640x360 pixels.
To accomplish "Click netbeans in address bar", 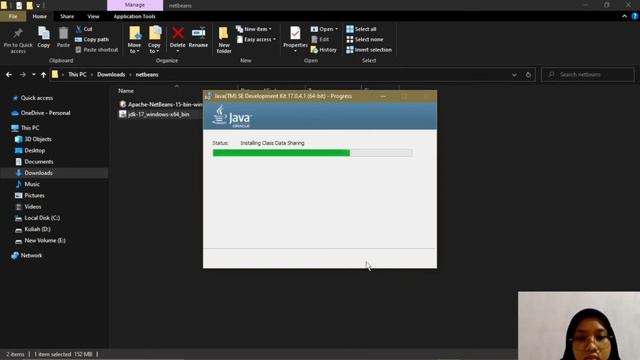I will (x=147, y=75).
